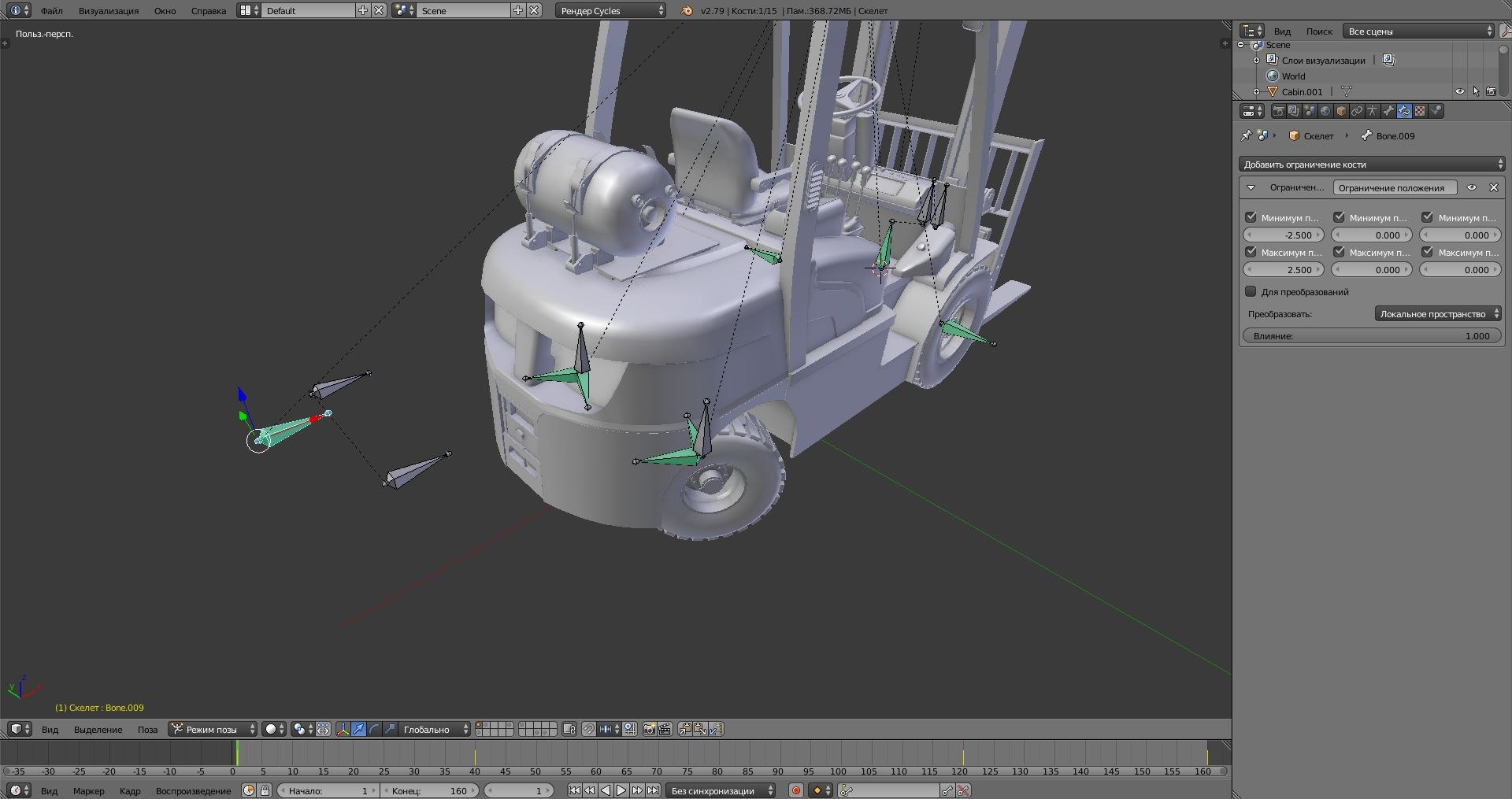
Task: Open the Локальное пространство space dropdown
Action: (1438, 313)
